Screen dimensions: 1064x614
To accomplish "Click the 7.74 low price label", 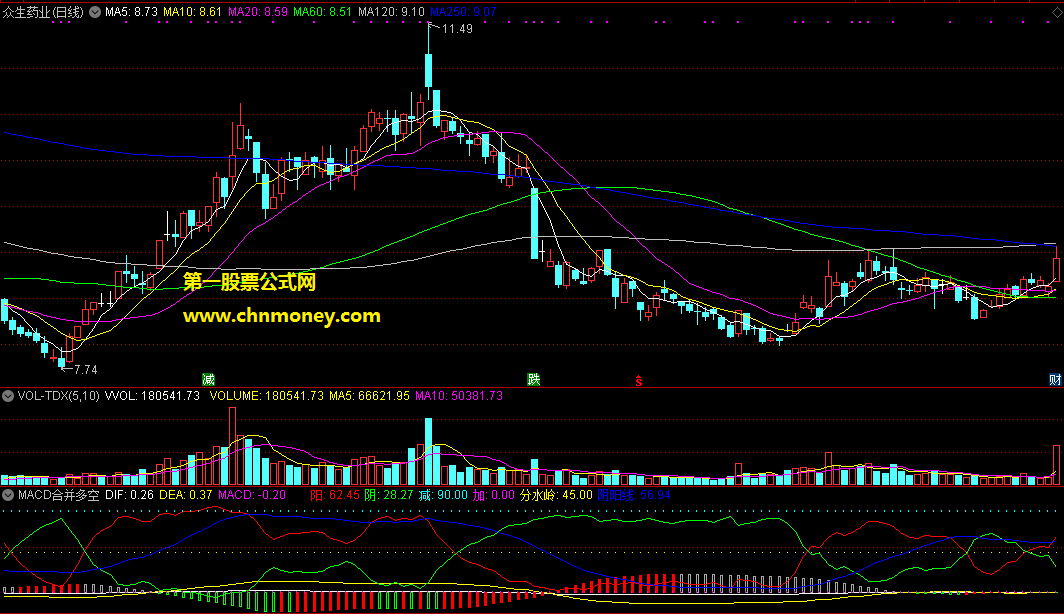I will (86, 370).
